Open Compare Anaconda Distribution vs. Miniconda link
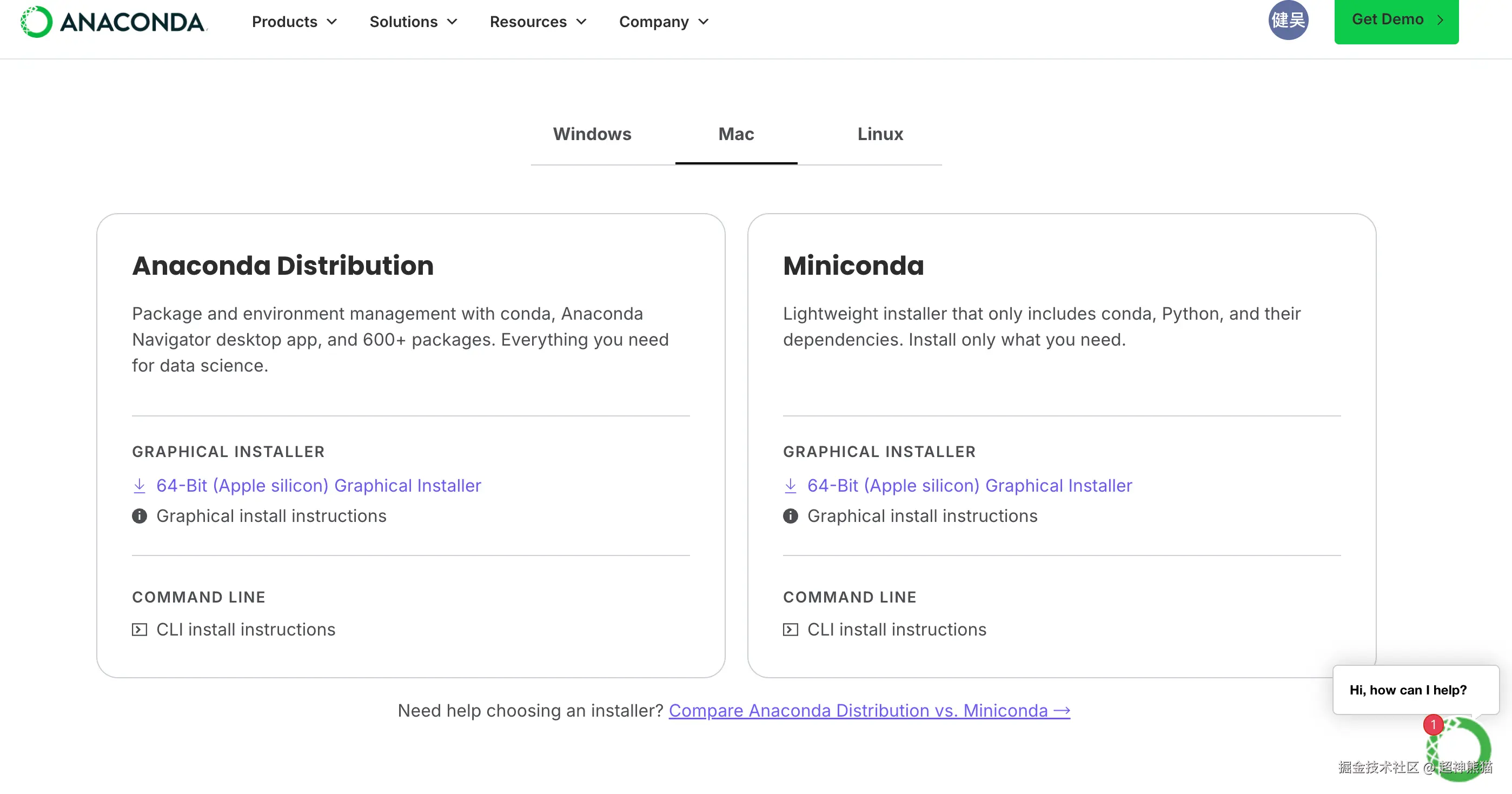The width and height of the screenshot is (1512, 794). [869, 711]
